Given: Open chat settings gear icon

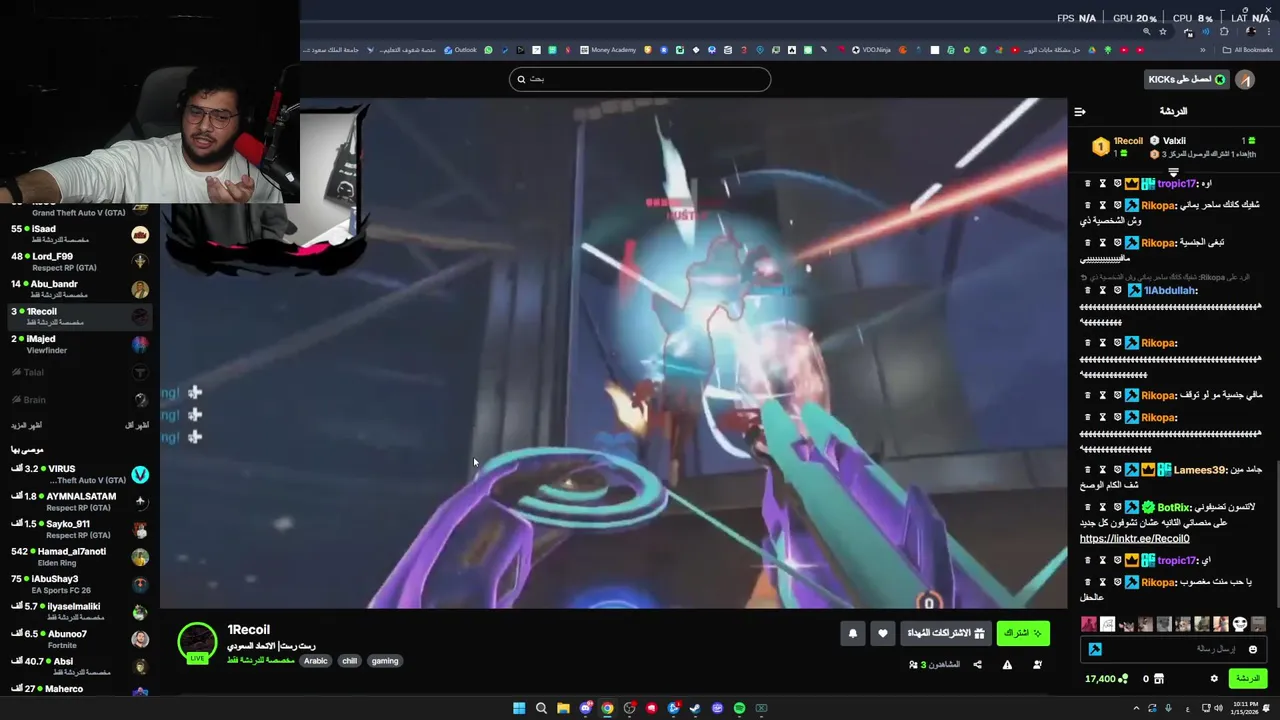Looking at the screenshot, I should [1214, 679].
